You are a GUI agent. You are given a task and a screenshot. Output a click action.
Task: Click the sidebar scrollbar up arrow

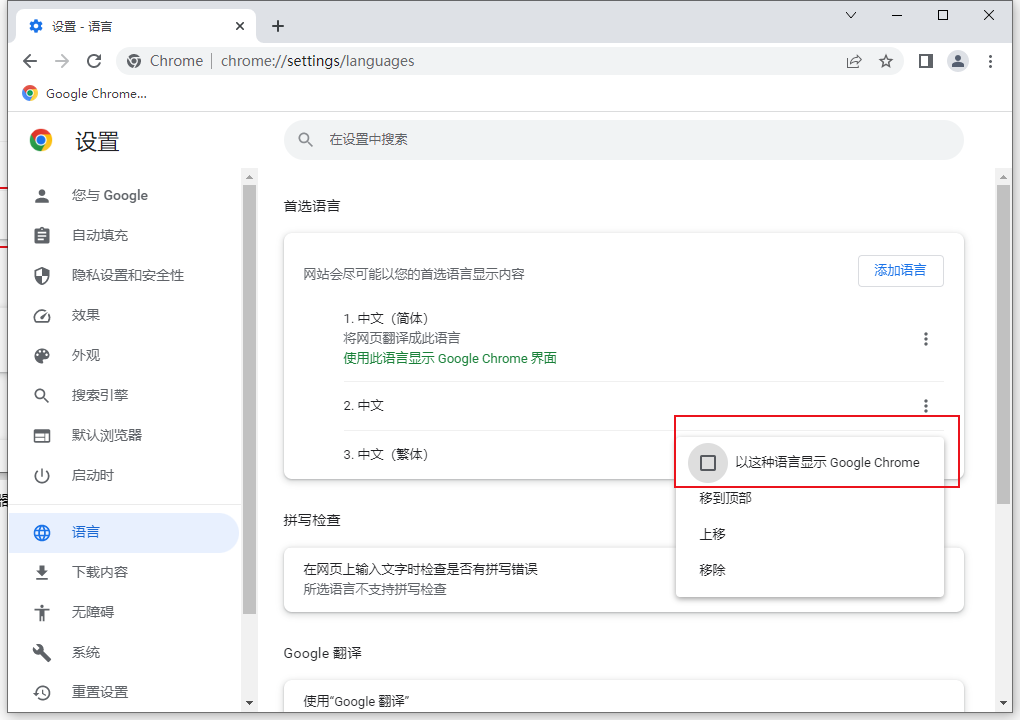(249, 177)
